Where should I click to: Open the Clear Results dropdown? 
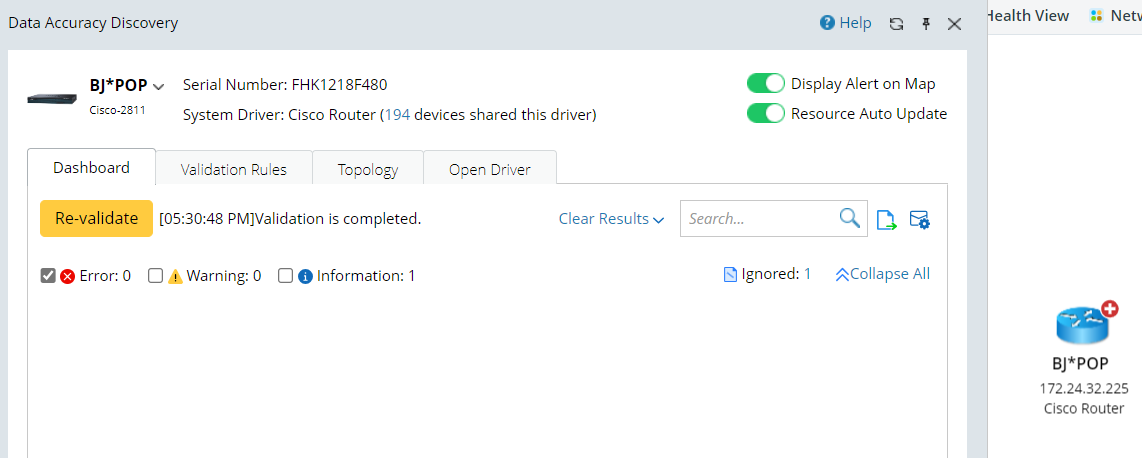[x=611, y=219]
